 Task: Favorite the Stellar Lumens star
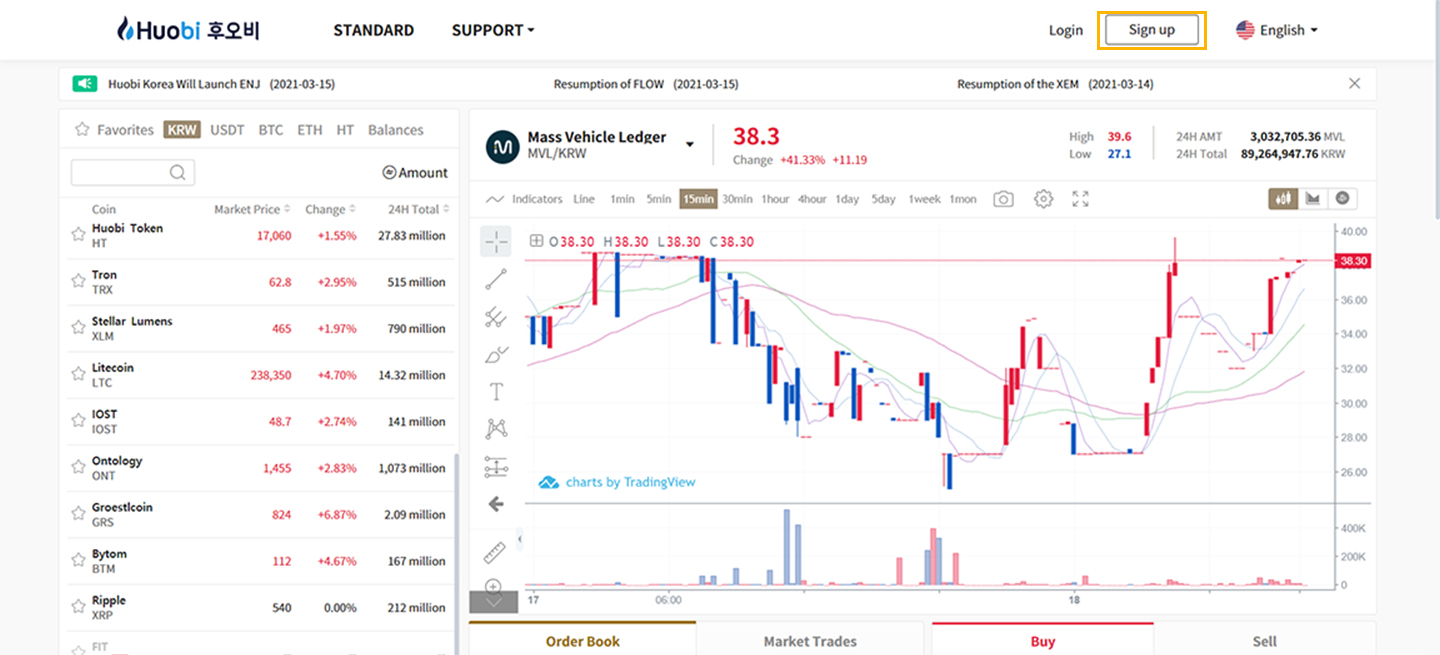click(78, 328)
